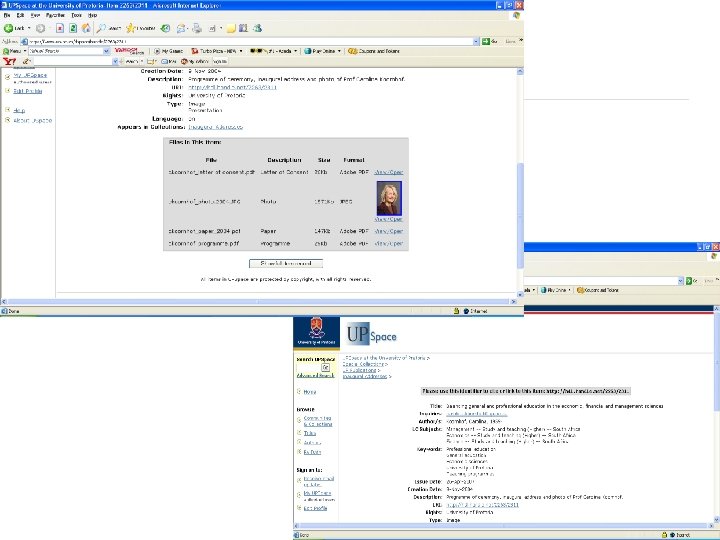The width and height of the screenshot is (720, 540).
Task: Click the Research book icon in toolbar
Action: click(x=243, y=28)
